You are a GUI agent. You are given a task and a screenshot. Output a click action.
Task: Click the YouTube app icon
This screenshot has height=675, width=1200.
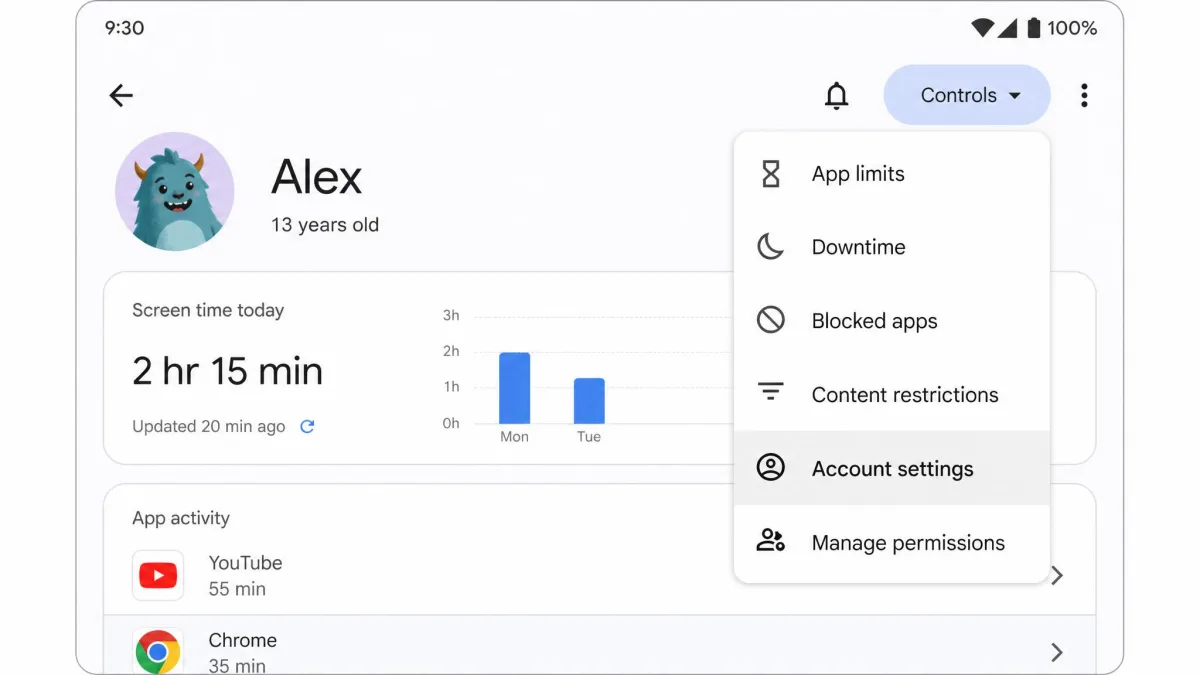158,575
